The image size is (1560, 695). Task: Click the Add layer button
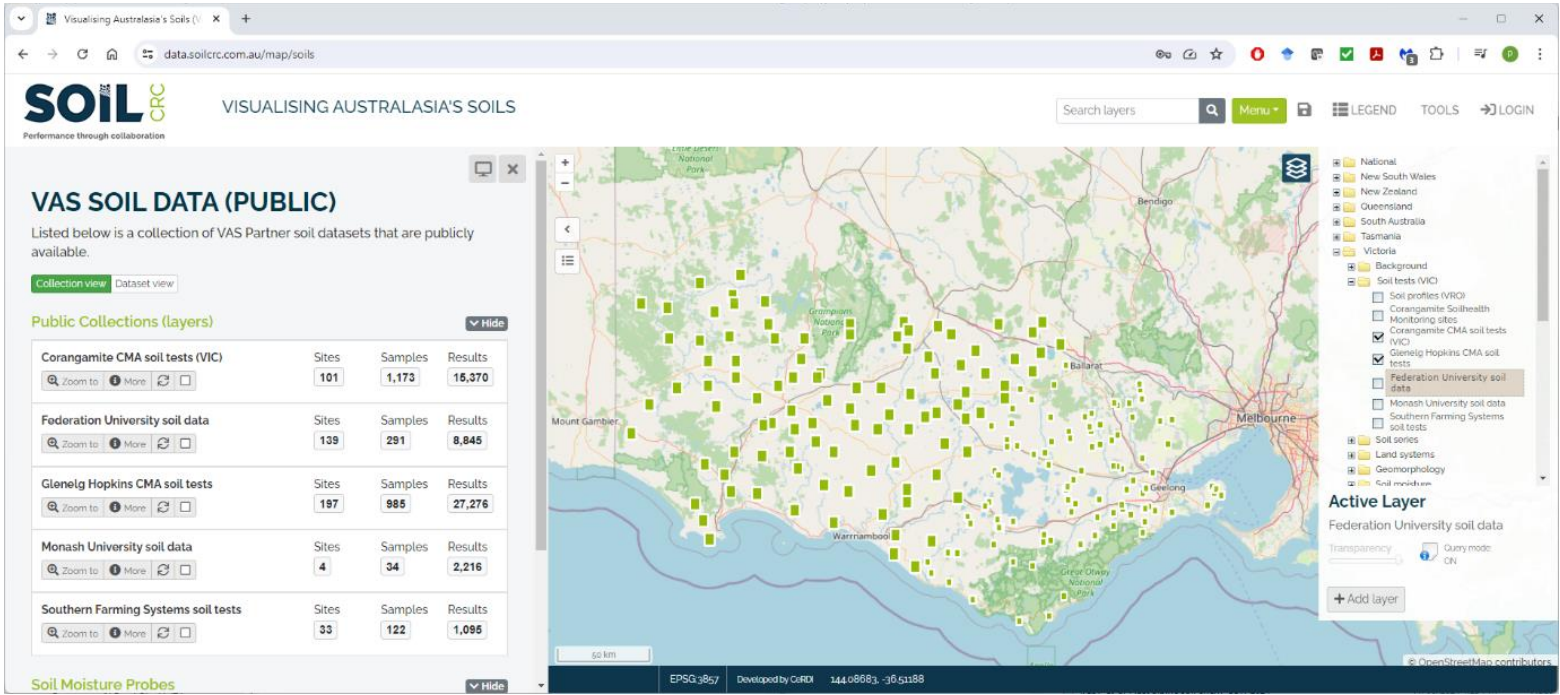[x=1366, y=599]
